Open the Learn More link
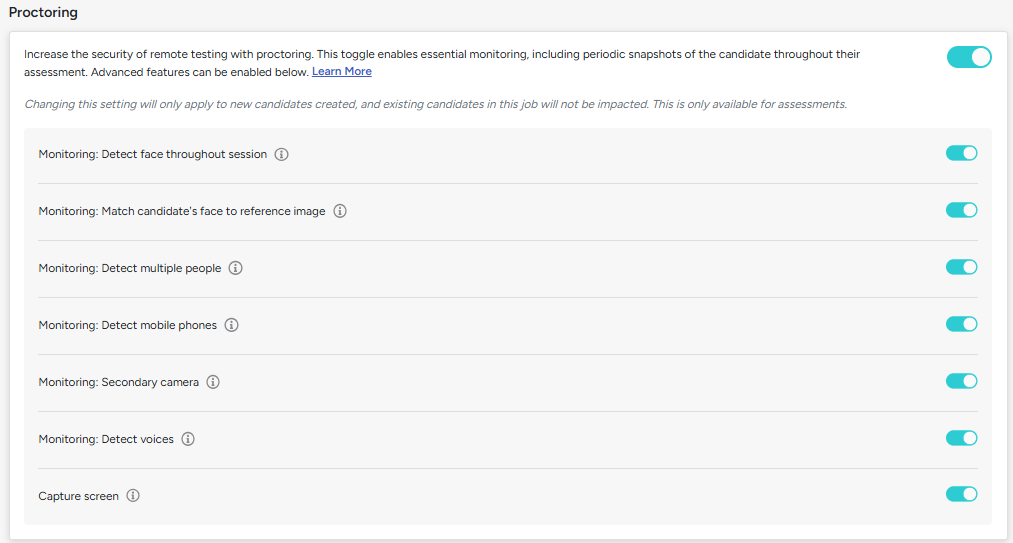This screenshot has width=1013, height=543. point(342,72)
